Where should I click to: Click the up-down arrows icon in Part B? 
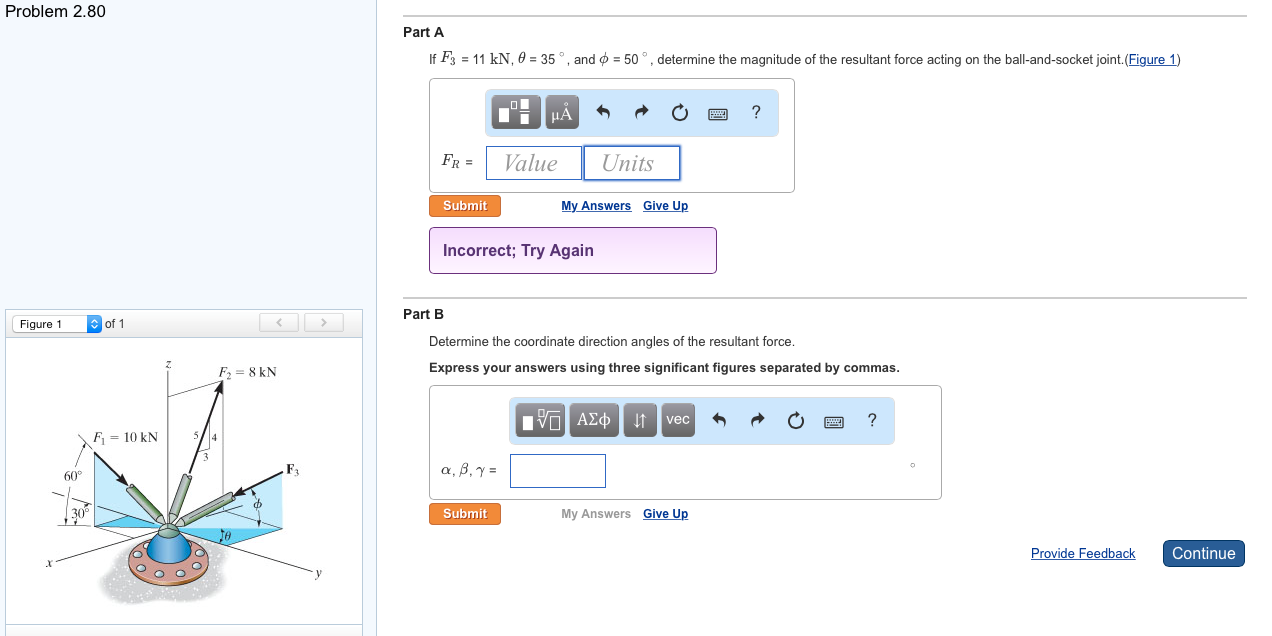(x=639, y=420)
